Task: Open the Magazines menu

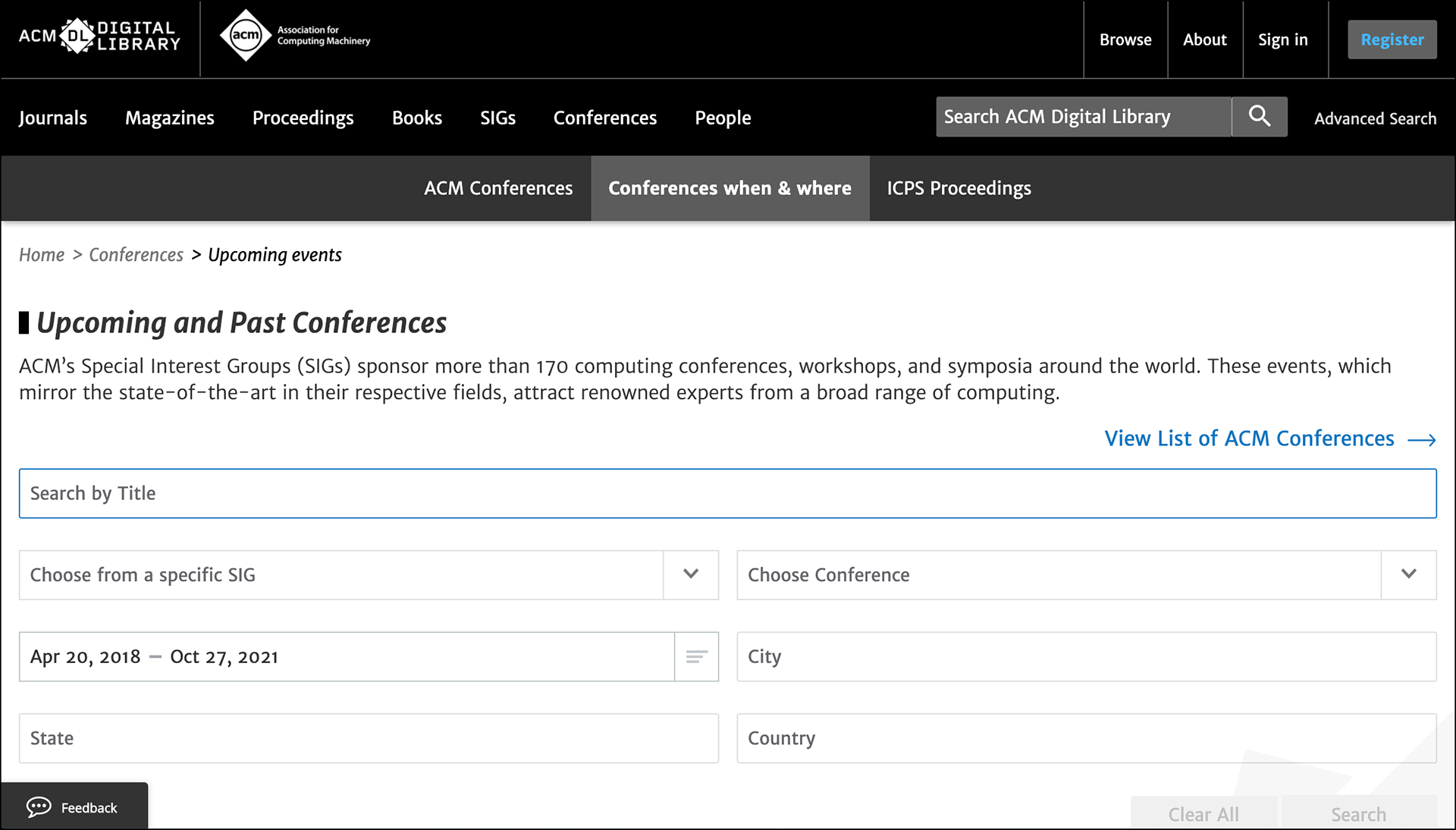Action: pyautogui.click(x=170, y=118)
